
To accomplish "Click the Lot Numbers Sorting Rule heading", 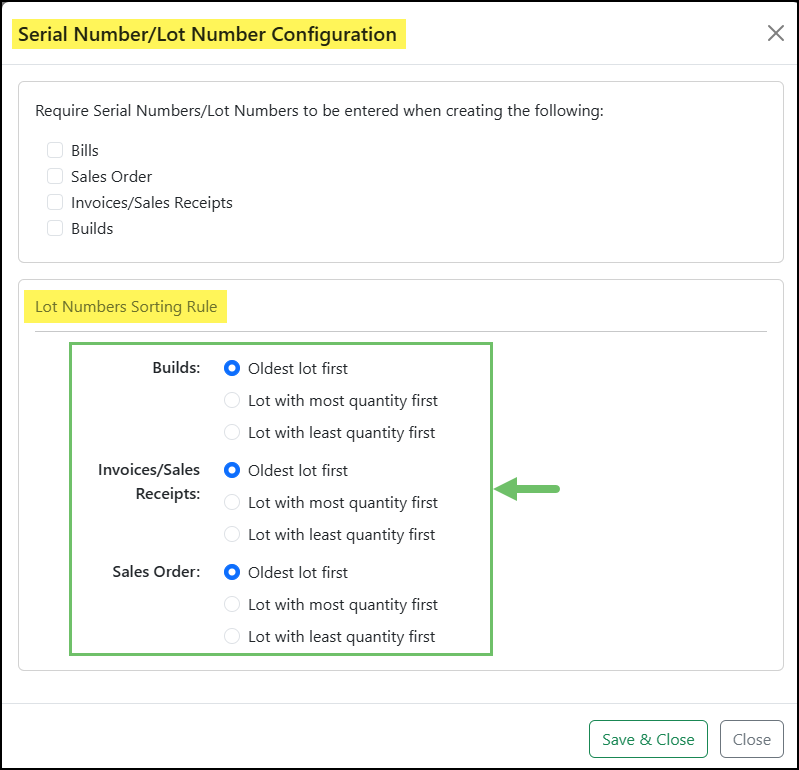I will 126,307.
